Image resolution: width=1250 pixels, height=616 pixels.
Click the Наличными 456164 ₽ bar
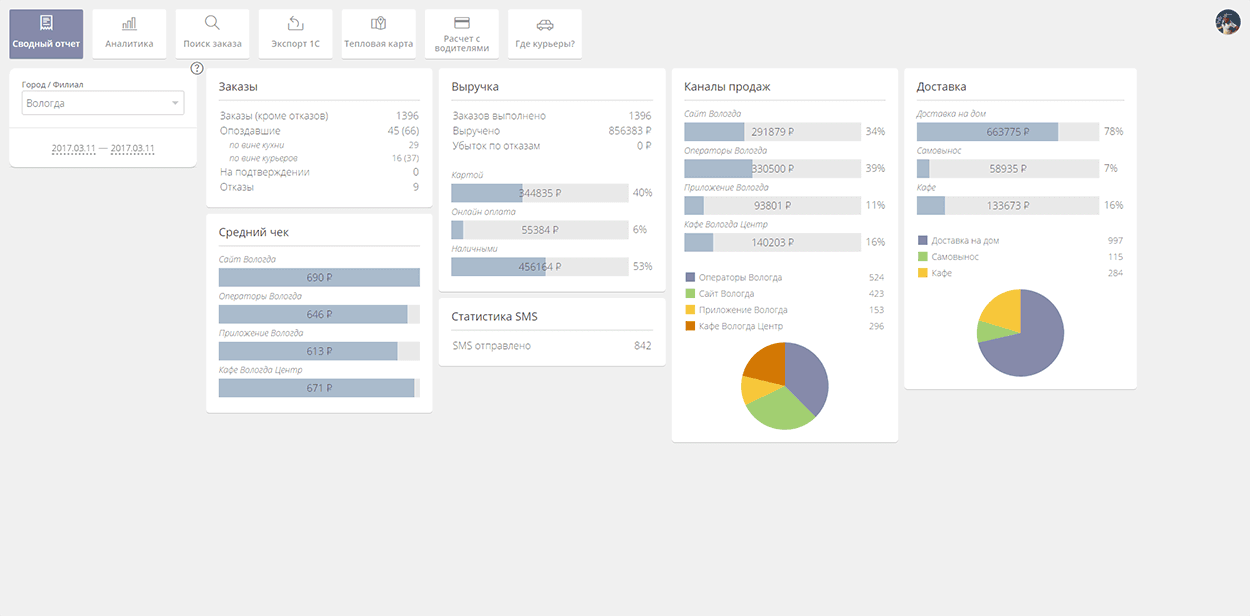coord(539,266)
